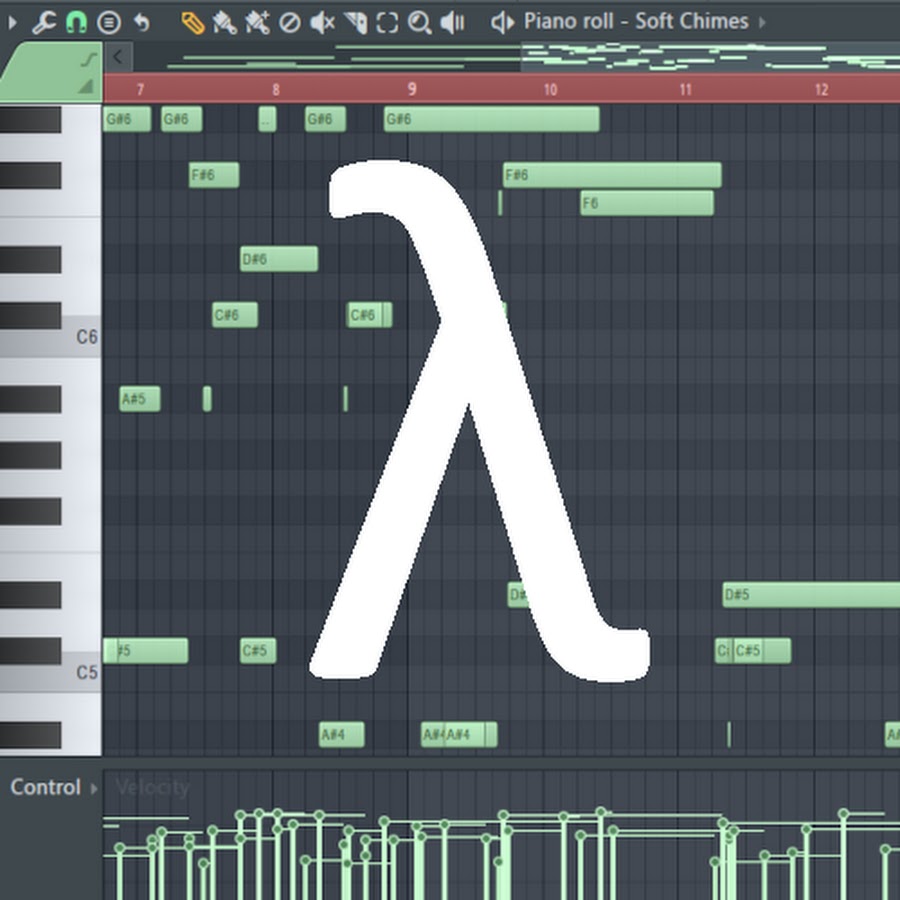Activate the Zoom magnifier tool
Screen dimensions: 900x900
(420, 23)
